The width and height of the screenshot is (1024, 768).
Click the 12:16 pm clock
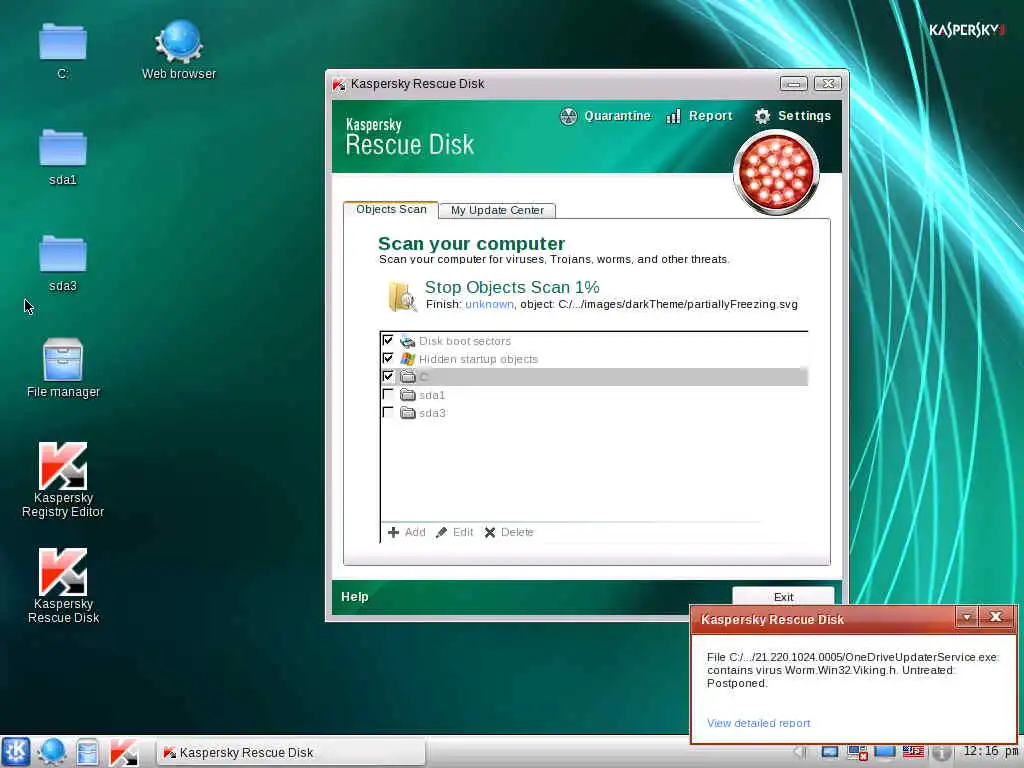pyautogui.click(x=990, y=751)
